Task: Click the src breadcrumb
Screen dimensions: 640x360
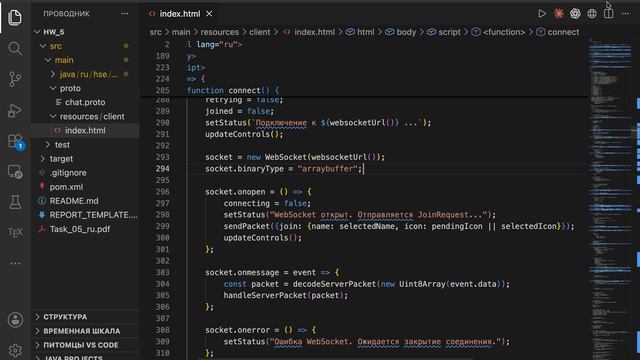Action: click(156, 32)
